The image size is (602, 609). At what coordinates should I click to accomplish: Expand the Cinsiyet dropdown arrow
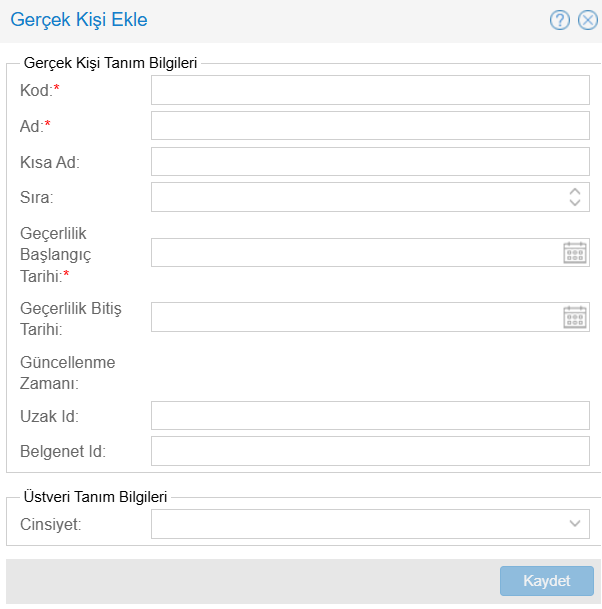(575, 523)
